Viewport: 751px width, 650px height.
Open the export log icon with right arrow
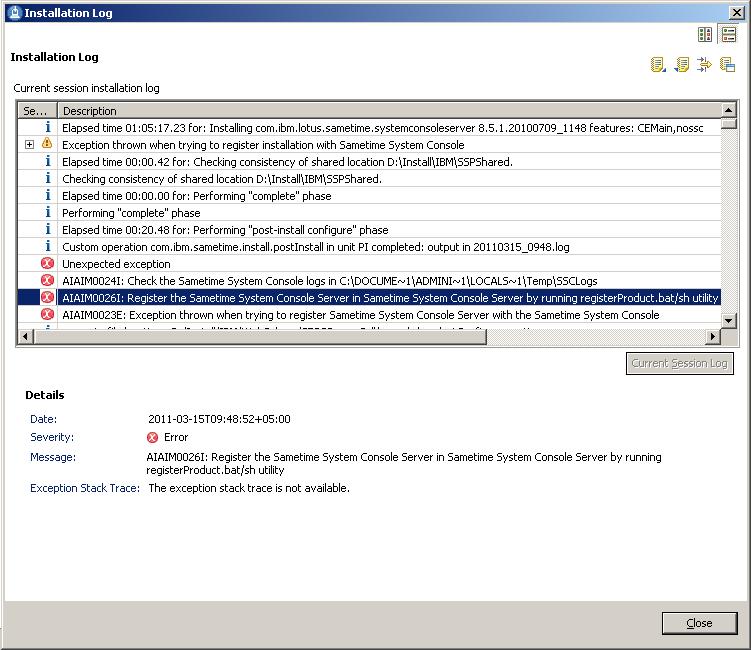pyautogui.click(x=658, y=64)
